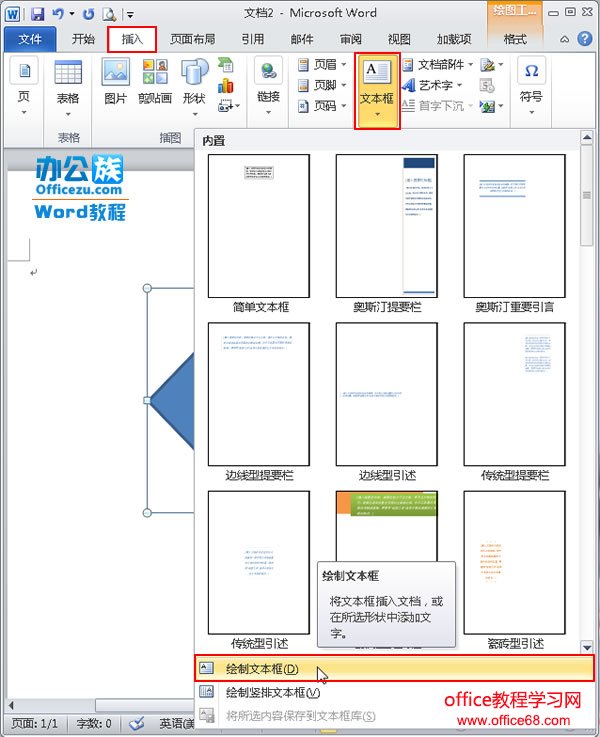Click the Save icon in quick access toolbar
Viewport: 600px width, 737px height.
point(37,14)
